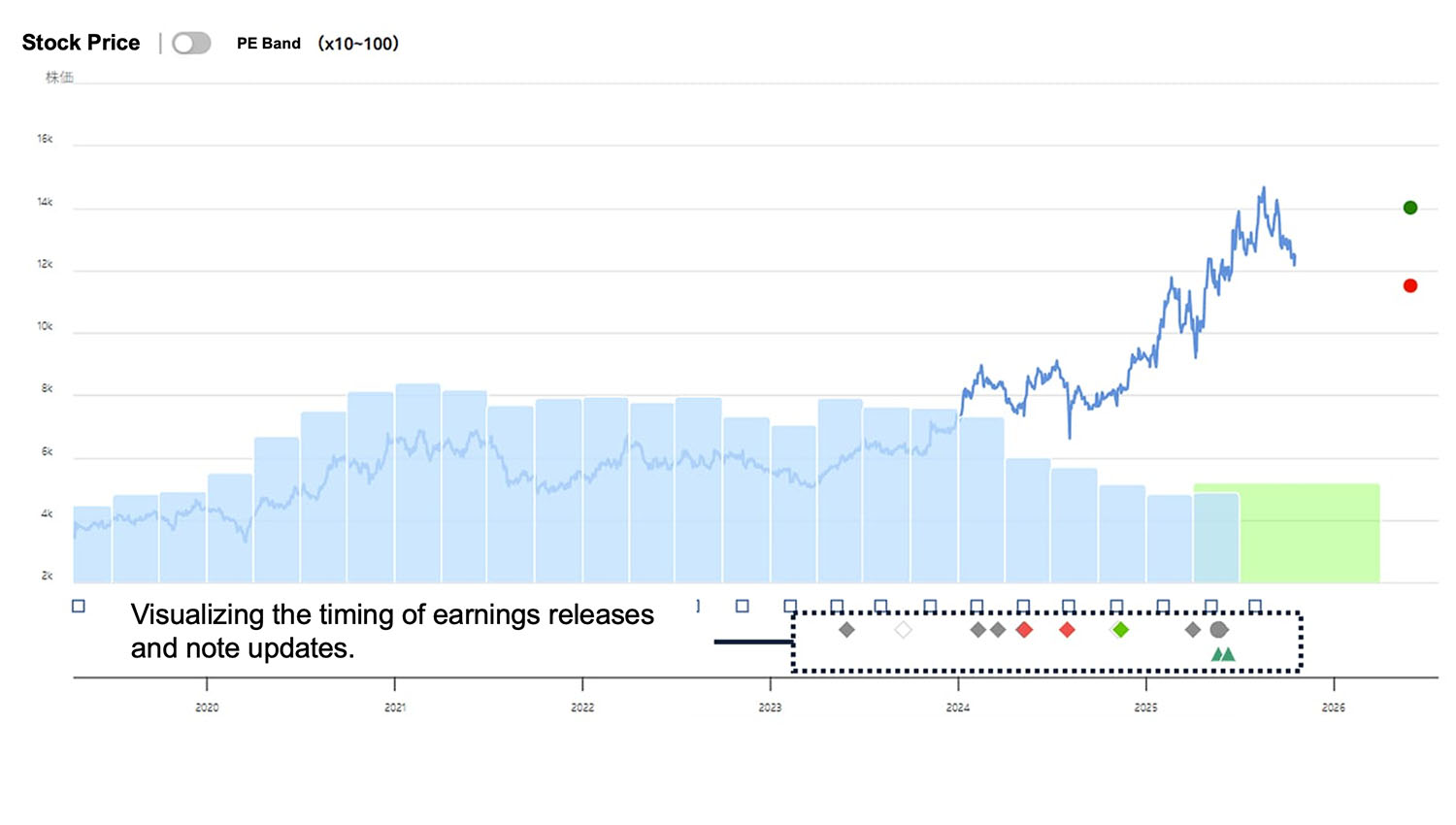Click the green circle price target marker
This screenshot has width=1456, height=825.
1410,208
